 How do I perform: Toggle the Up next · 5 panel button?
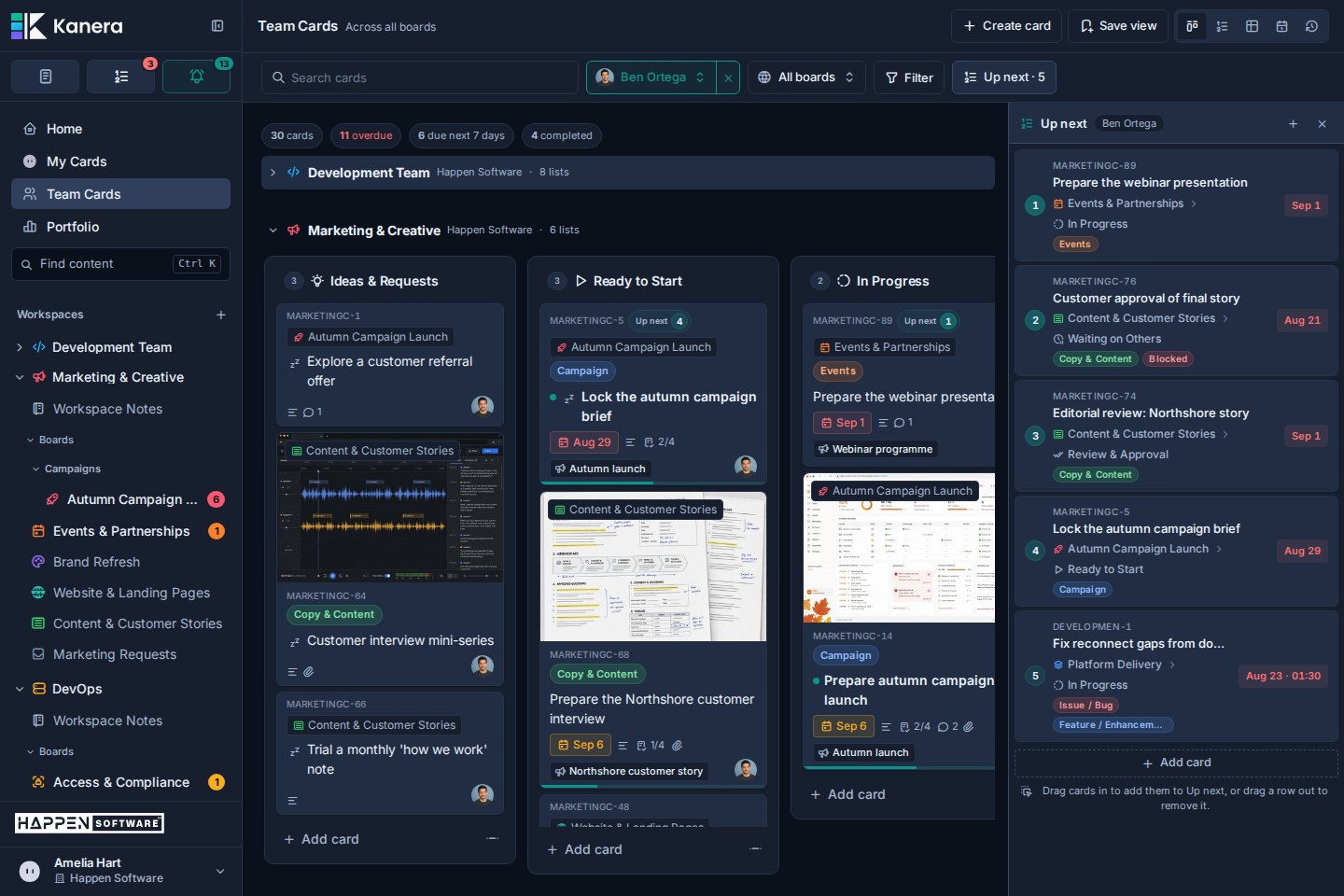click(x=1004, y=77)
